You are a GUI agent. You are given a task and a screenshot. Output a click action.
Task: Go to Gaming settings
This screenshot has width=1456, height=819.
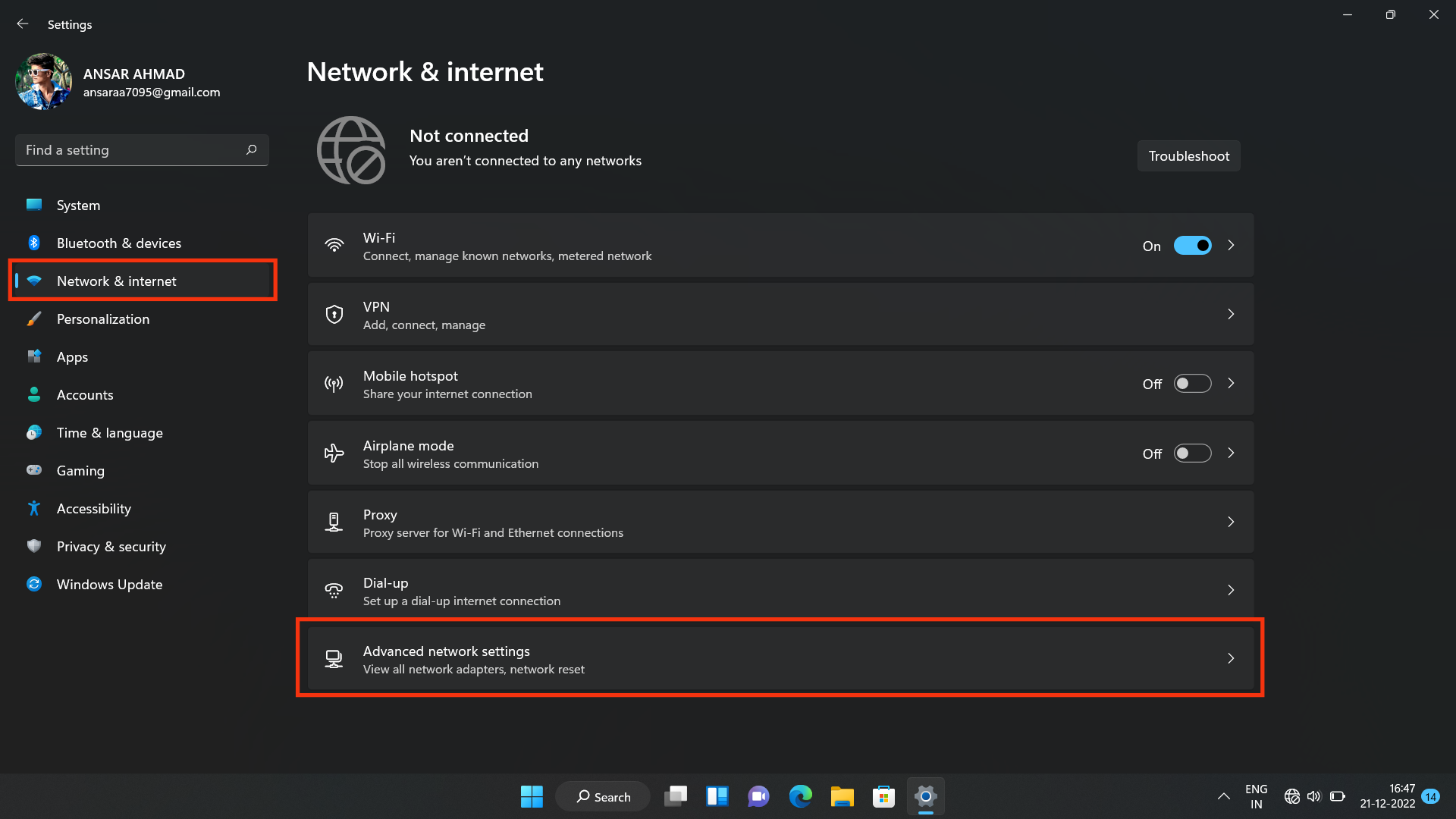pyautogui.click(x=143, y=471)
